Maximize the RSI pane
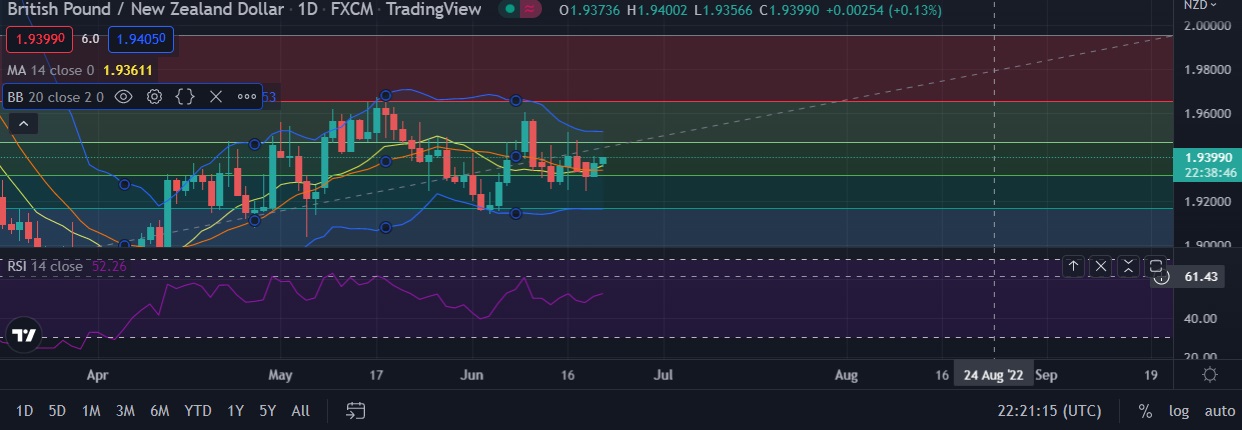Image resolution: width=1242 pixels, height=430 pixels. coord(1155,266)
